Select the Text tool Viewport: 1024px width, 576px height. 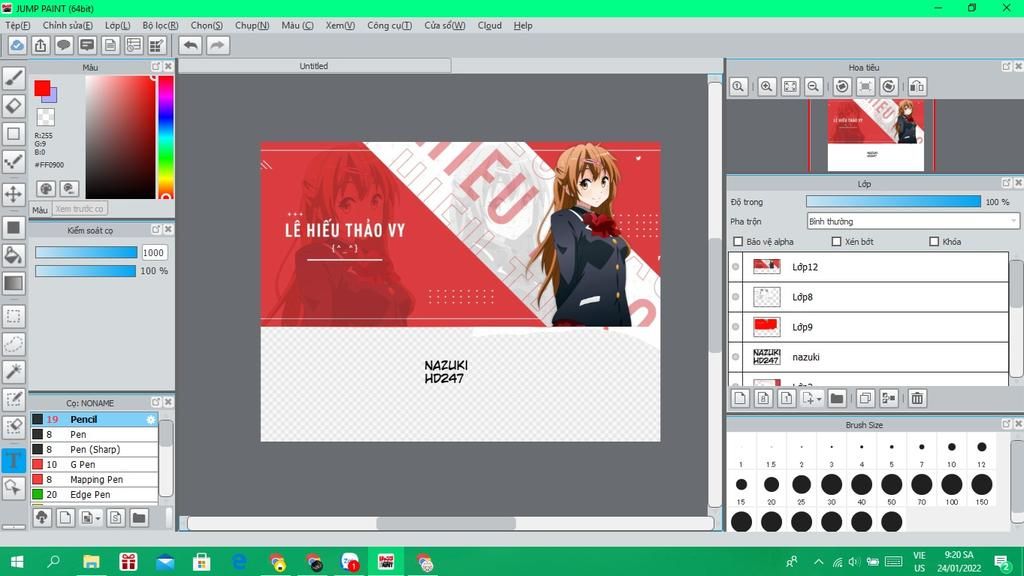point(14,460)
